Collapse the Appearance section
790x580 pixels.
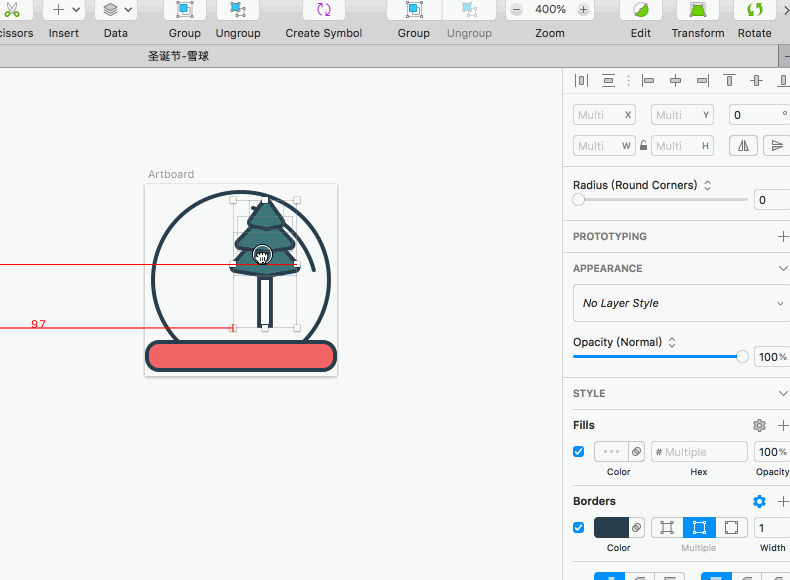point(782,268)
